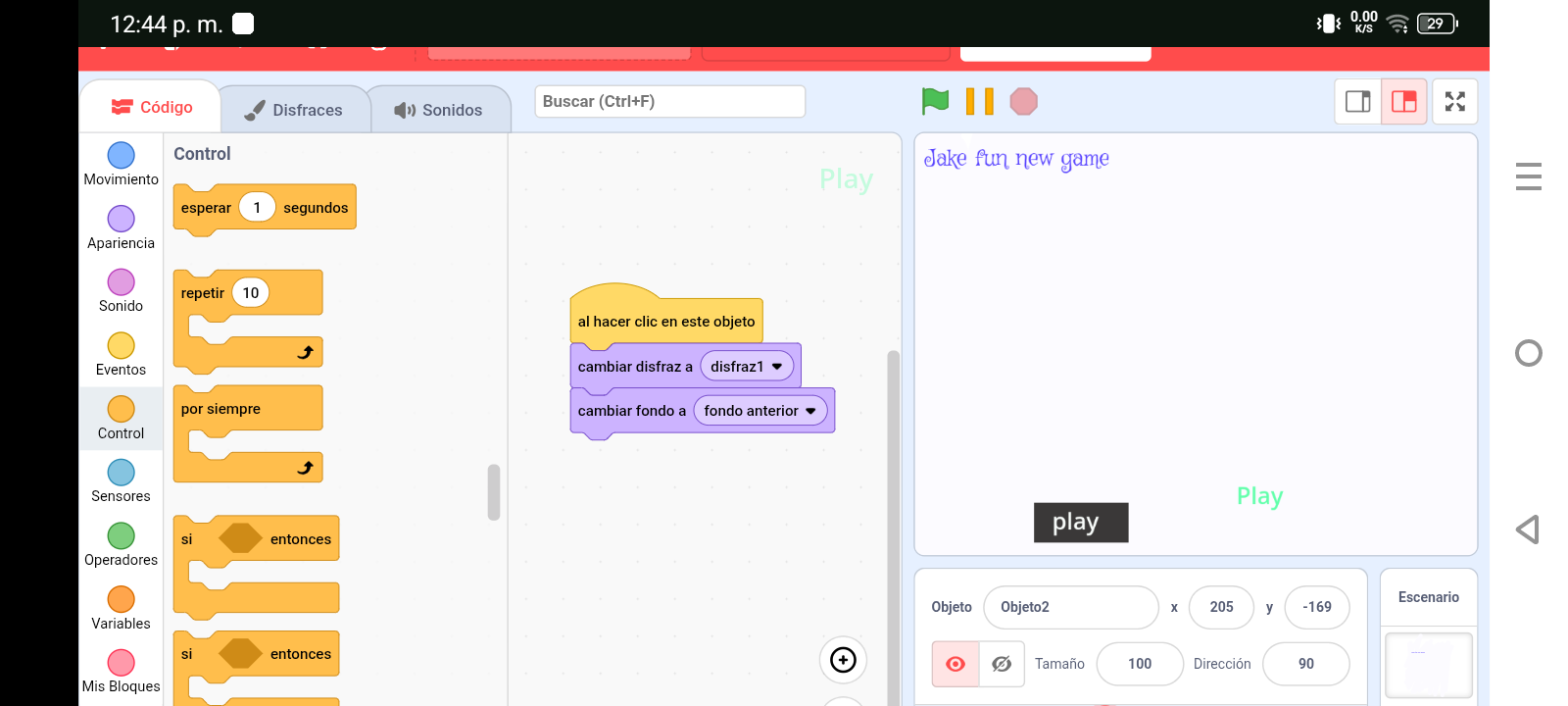
Task: Select the Movimiento block category
Action: pos(121,164)
